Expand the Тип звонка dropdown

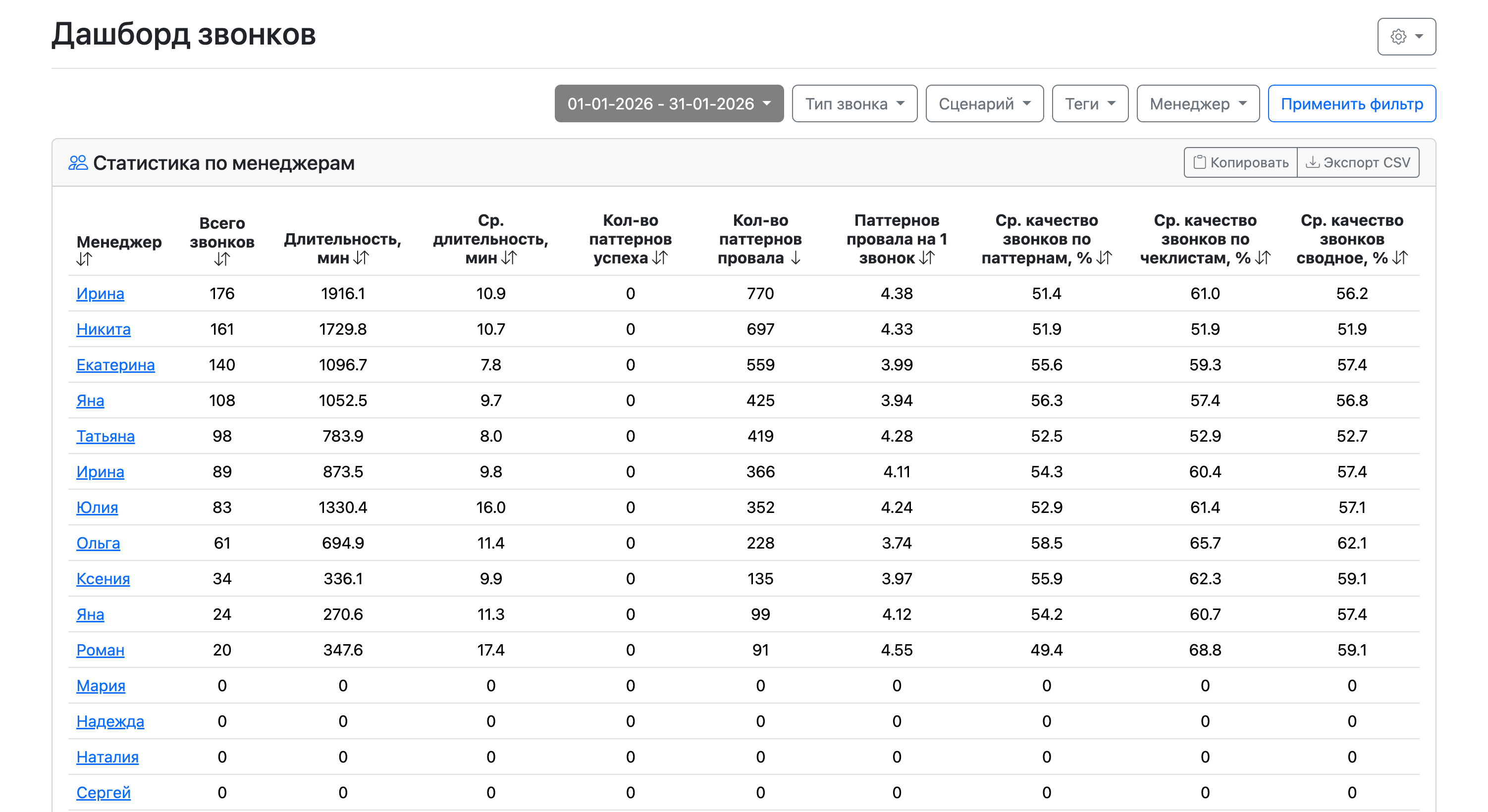(x=854, y=104)
